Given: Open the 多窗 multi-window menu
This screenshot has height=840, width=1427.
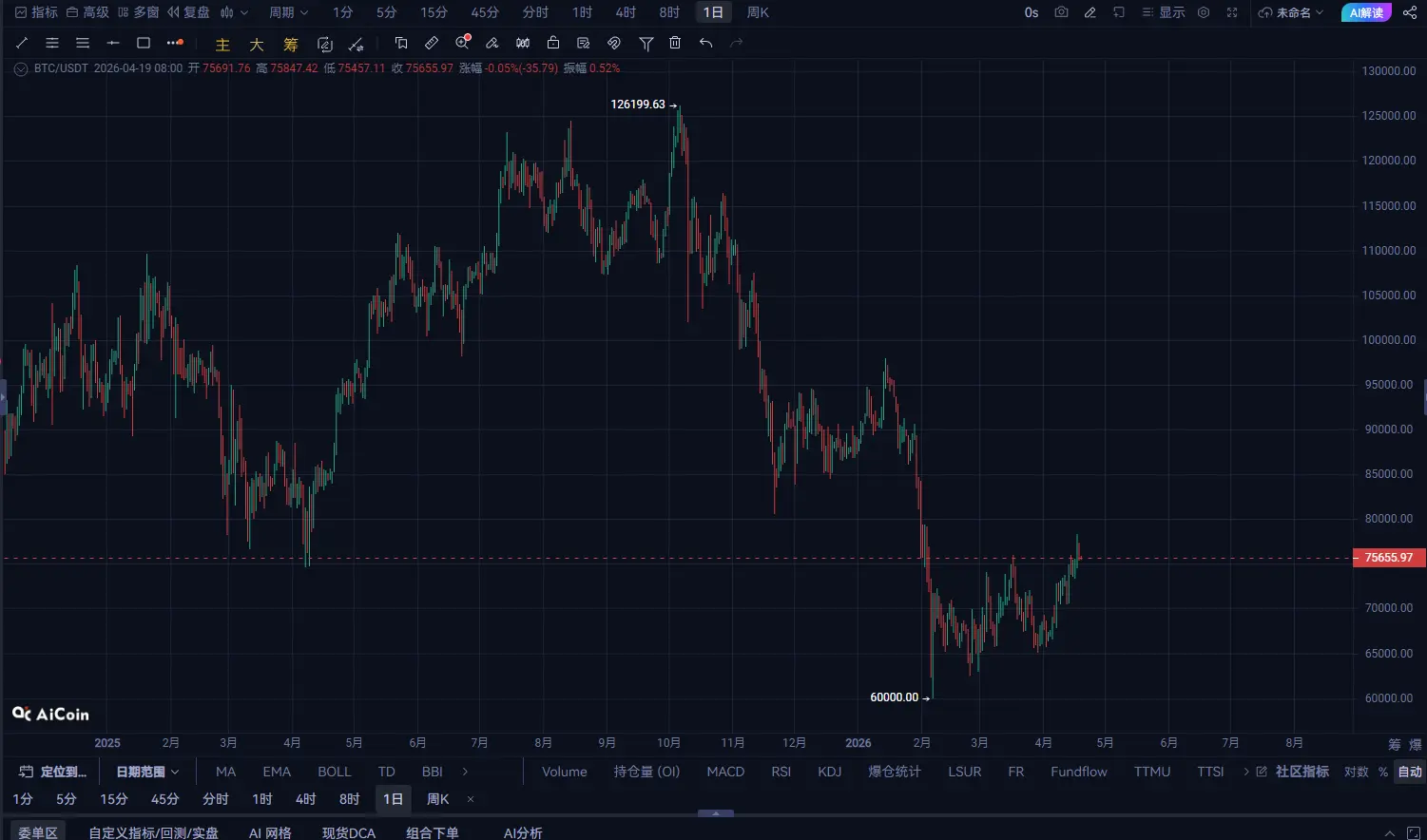Looking at the screenshot, I should [x=139, y=12].
